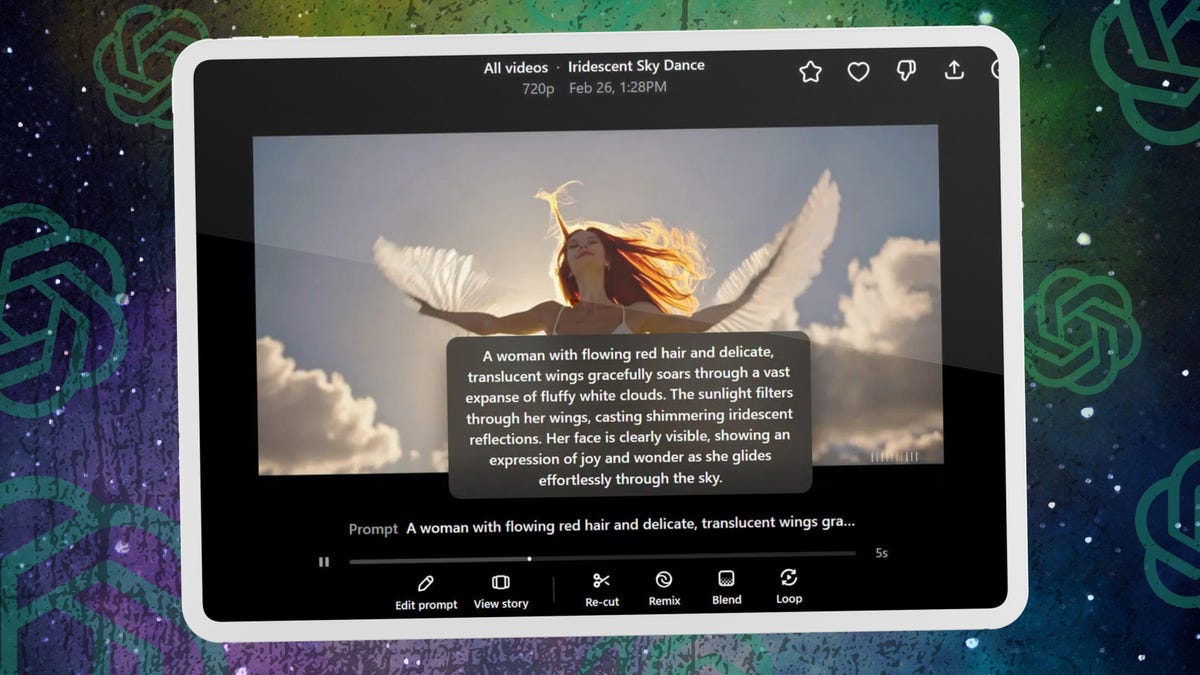The height and width of the screenshot is (675, 1200).
Task: Toggle the Loop option
Action: point(789,585)
